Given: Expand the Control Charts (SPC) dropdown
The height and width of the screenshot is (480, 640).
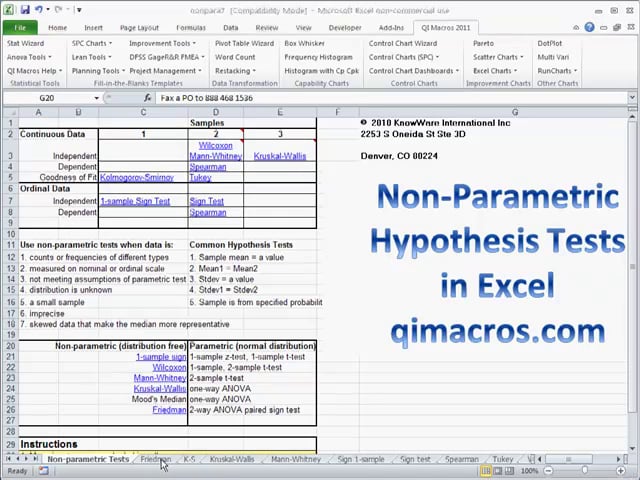Looking at the screenshot, I should [x=437, y=58].
